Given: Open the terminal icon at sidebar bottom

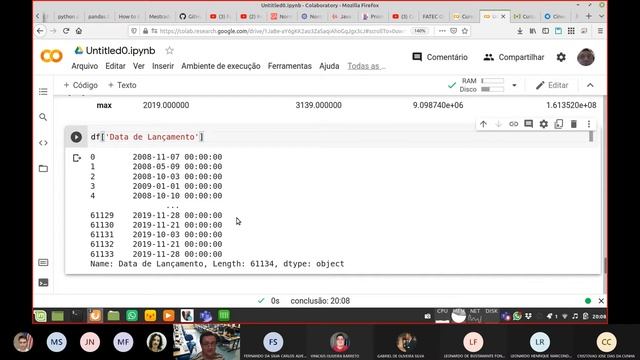Looking at the screenshot, I should (x=43, y=282).
